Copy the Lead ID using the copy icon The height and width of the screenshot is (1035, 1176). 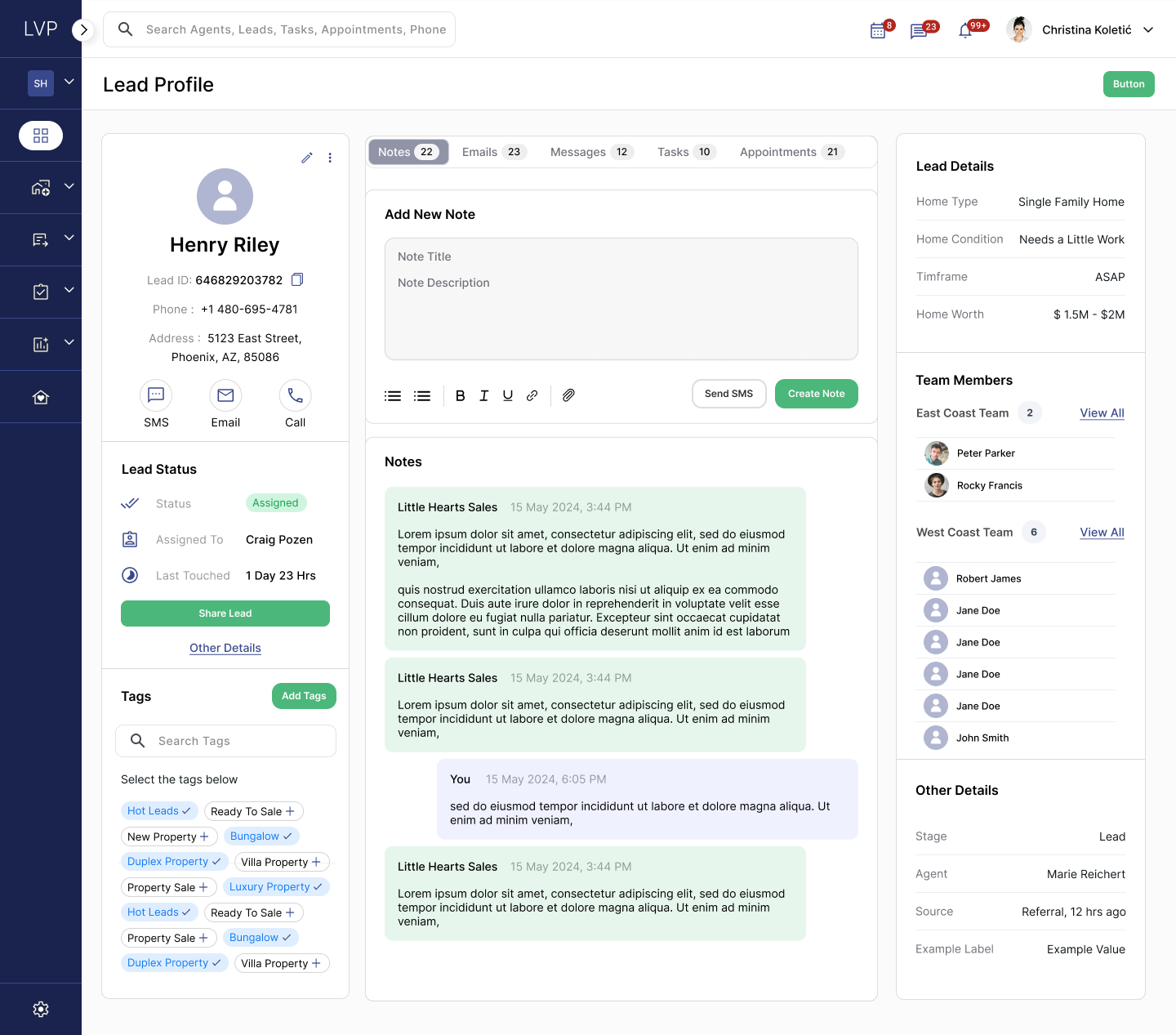pyautogui.click(x=297, y=279)
